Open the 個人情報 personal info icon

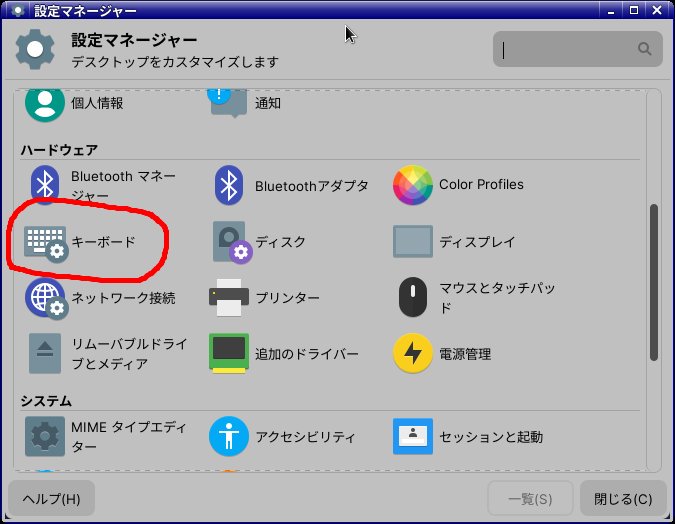[x=45, y=105]
